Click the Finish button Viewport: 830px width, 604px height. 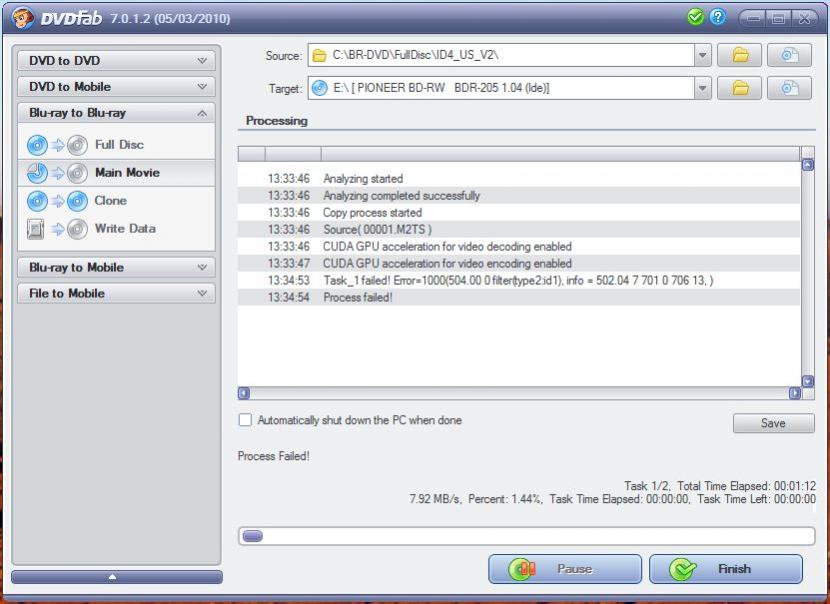coord(726,569)
